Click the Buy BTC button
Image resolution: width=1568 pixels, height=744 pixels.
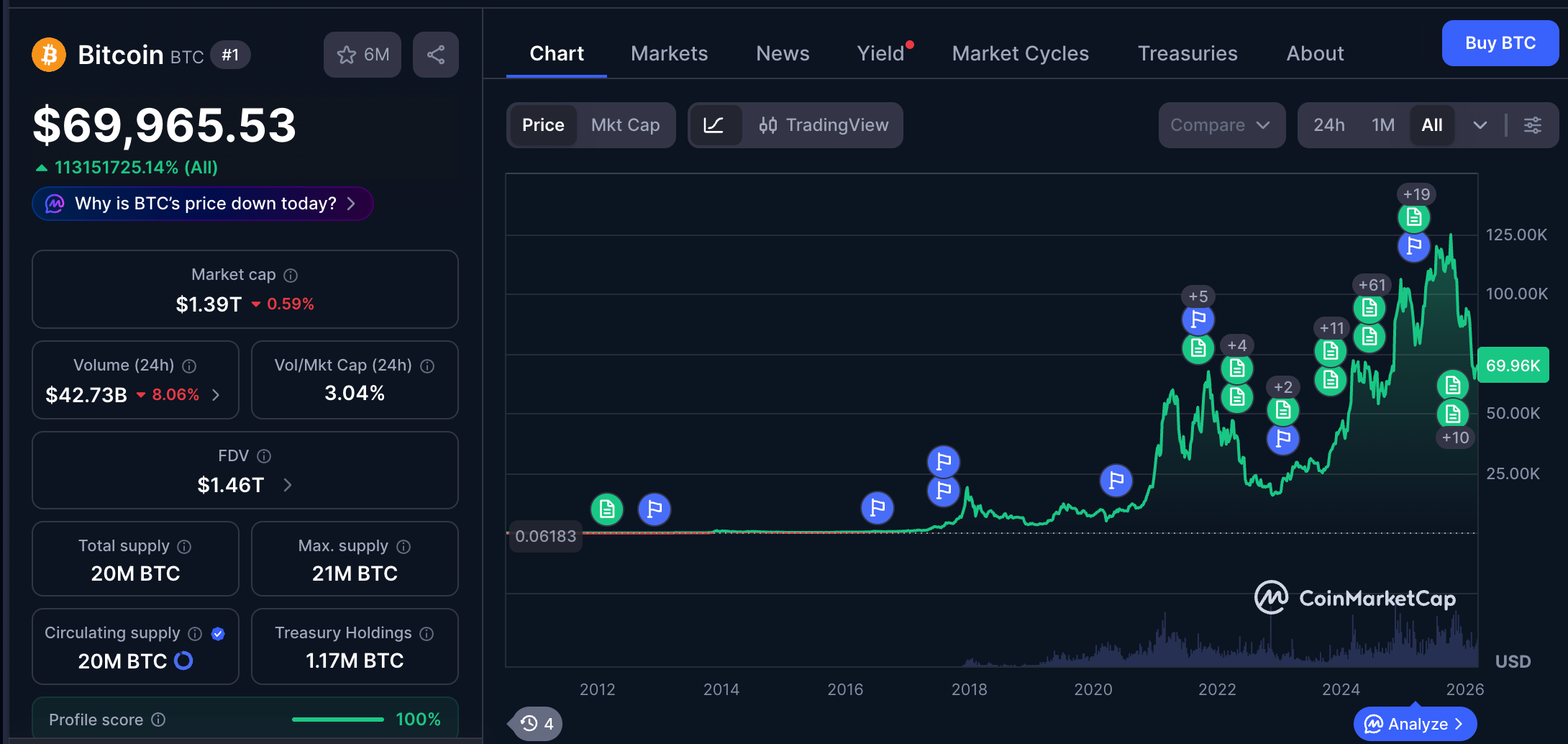(x=1500, y=43)
